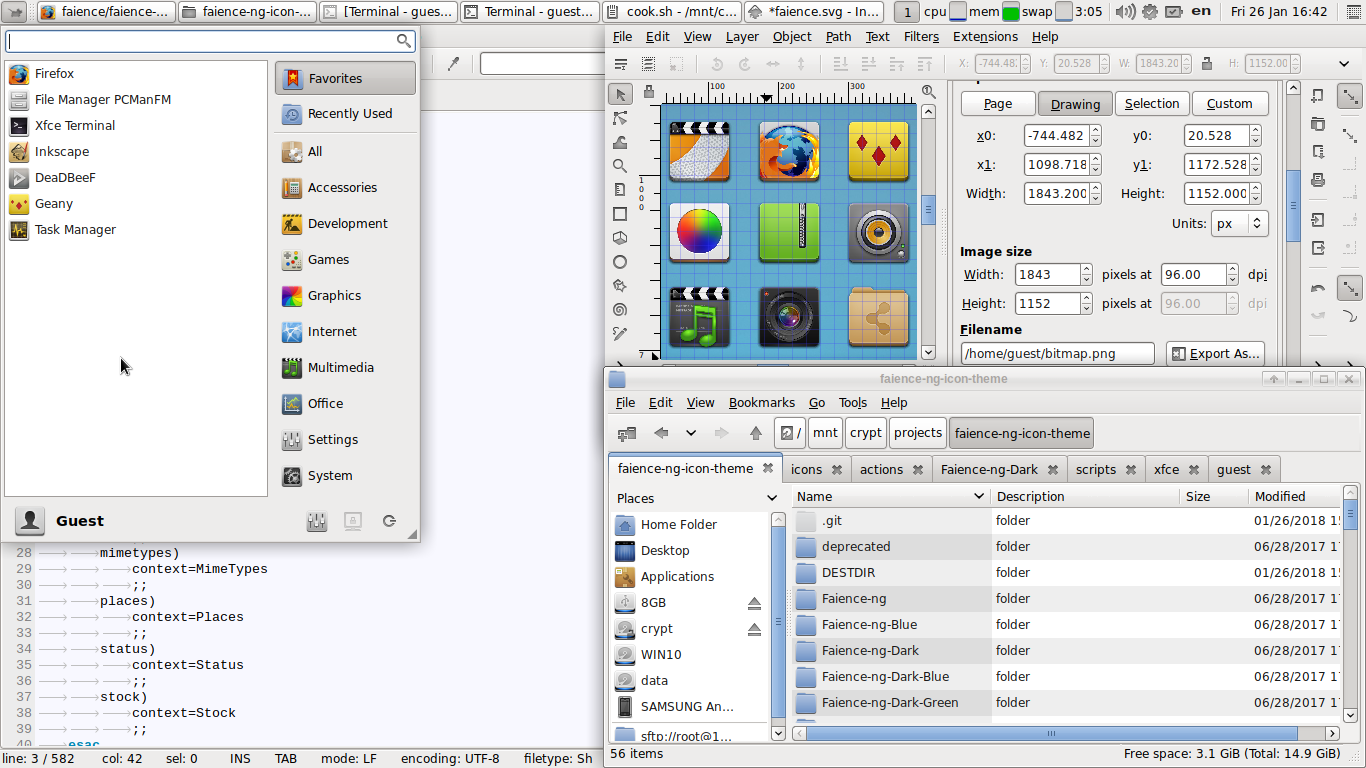Open the file manager history dropdown arrow
The image size is (1366, 768).
691,433
